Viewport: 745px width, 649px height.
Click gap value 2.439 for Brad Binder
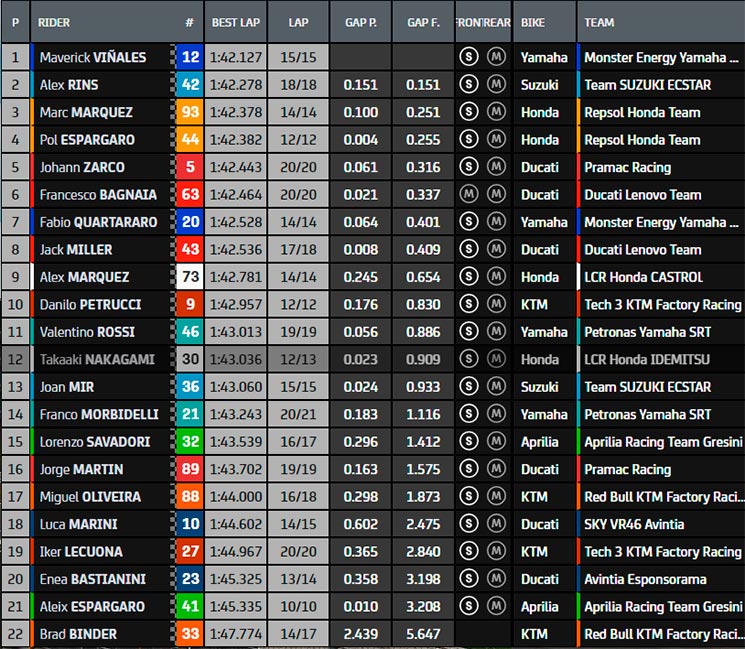[x=361, y=634]
